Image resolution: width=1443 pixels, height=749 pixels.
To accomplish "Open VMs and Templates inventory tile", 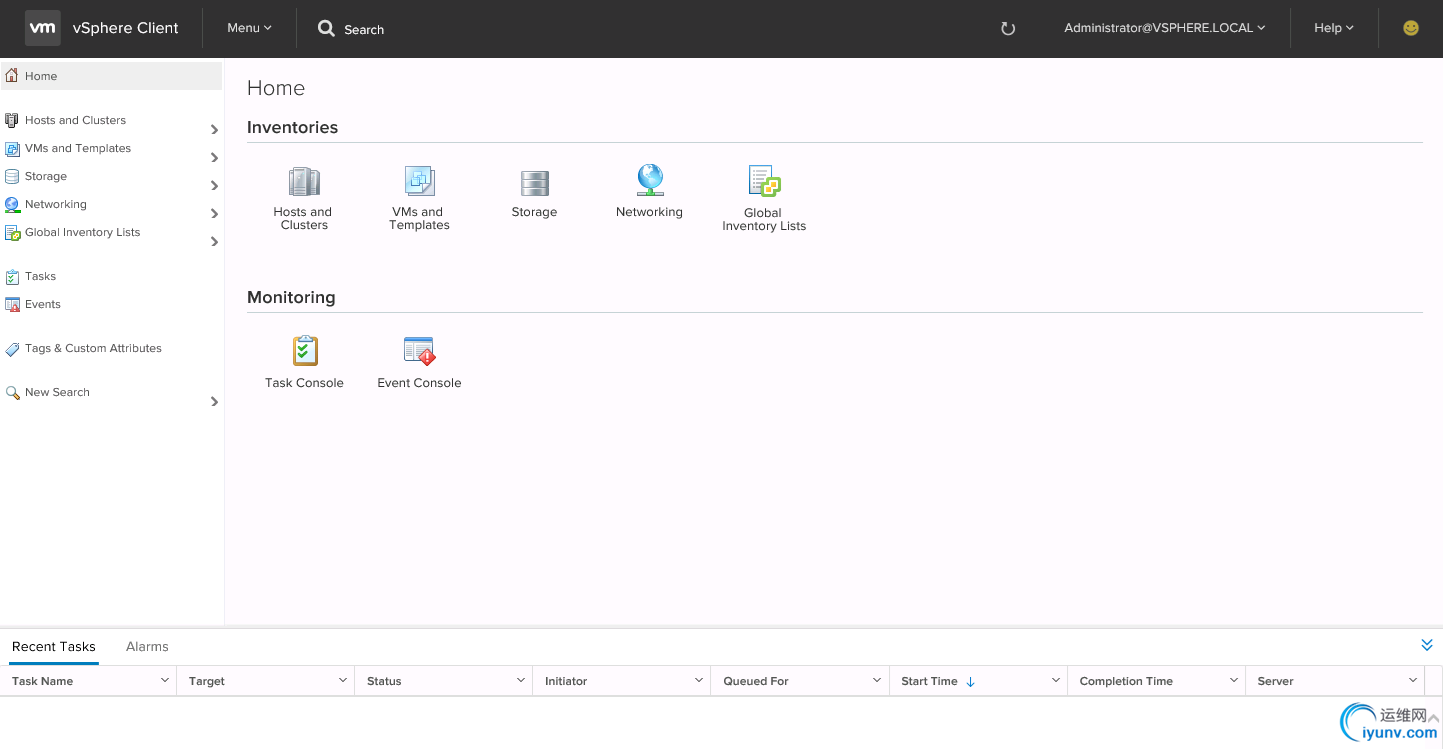I will 419,198.
